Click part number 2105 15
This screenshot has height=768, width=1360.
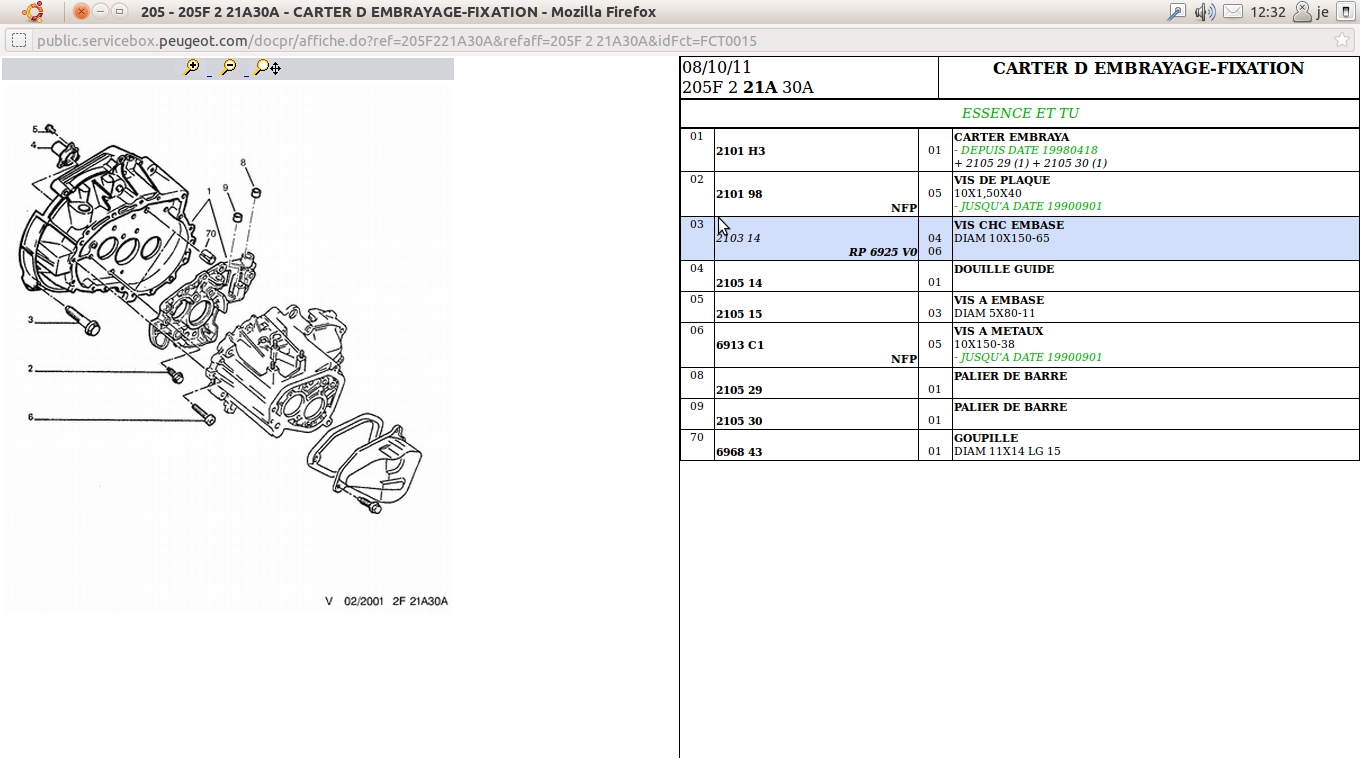(739, 314)
